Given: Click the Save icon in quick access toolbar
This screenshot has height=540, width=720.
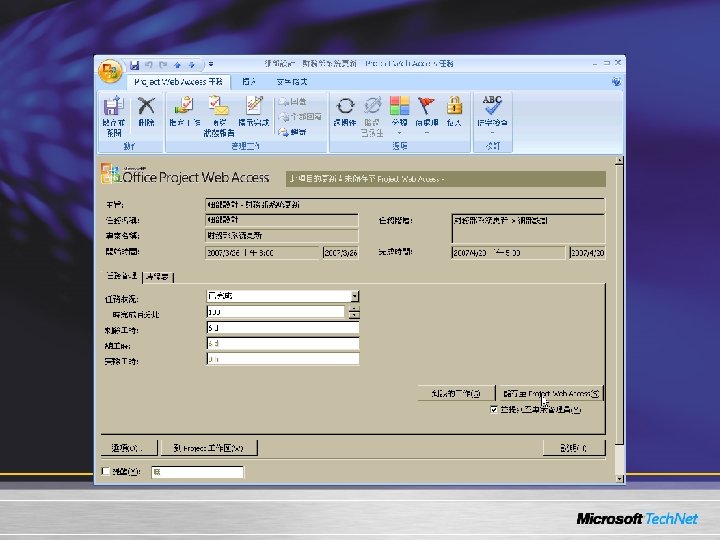Looking at the screenshot, I should click(134, 65).
